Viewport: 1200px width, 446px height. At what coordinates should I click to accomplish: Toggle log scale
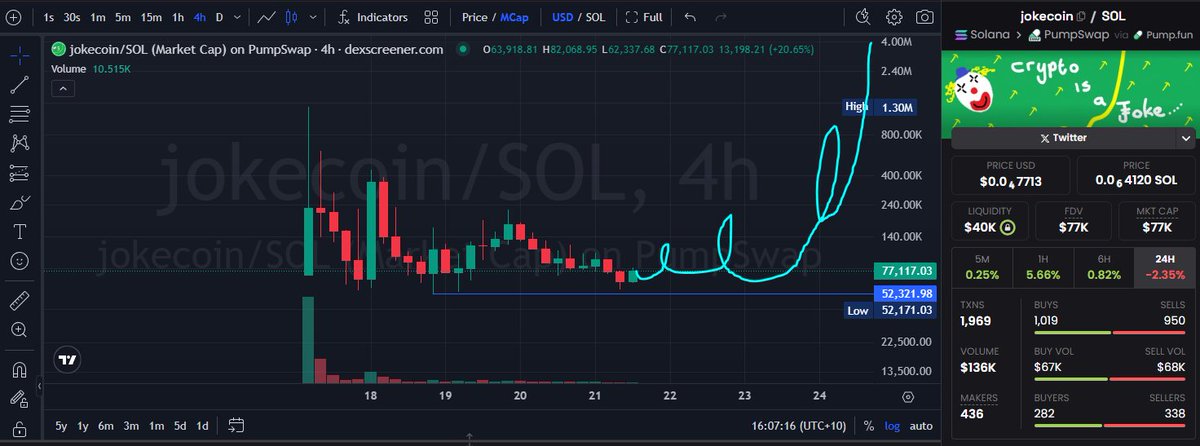point(892,425)
